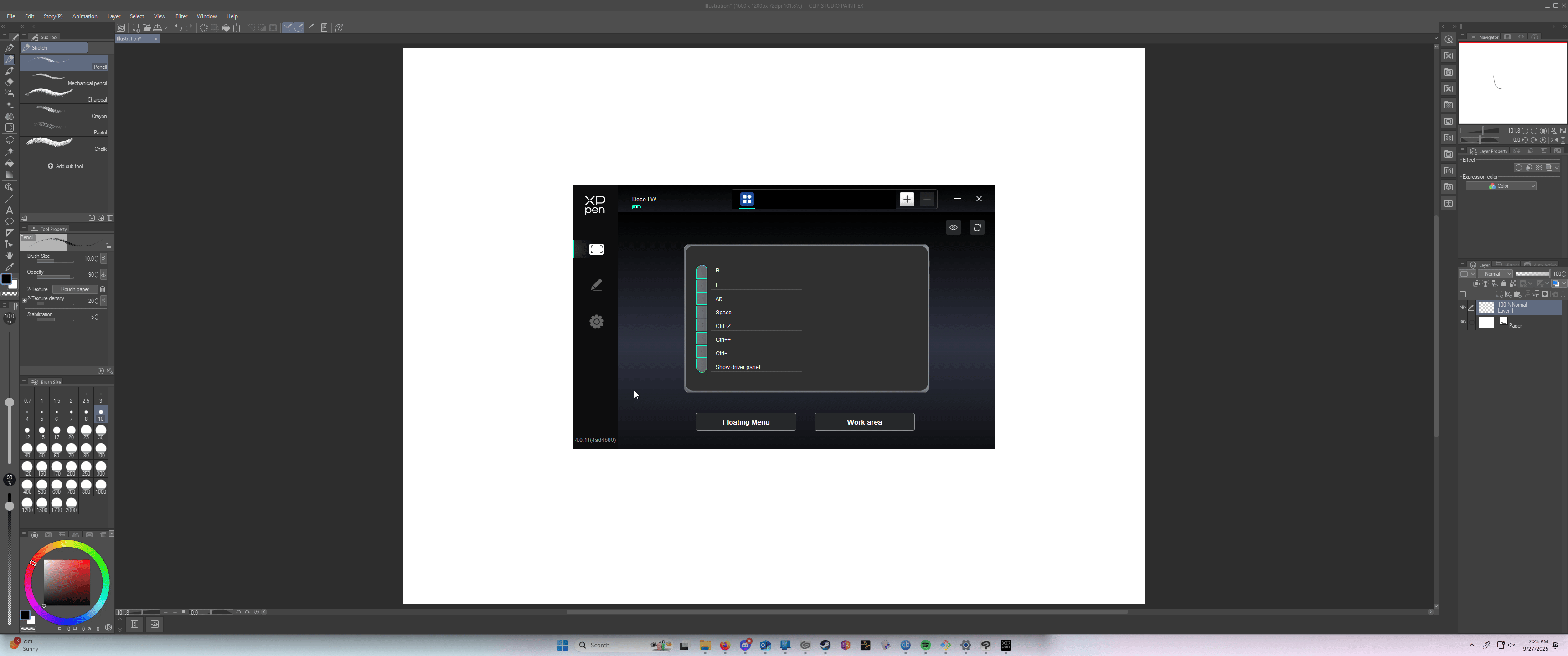Open pen settings in XP-Pen sidebar
Viewport: 1568px width, 656px height.
click(x=596, y=285)
